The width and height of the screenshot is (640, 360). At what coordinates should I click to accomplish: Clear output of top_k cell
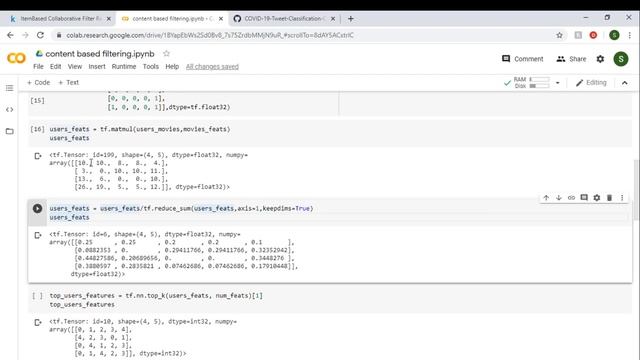pos(38,322)
